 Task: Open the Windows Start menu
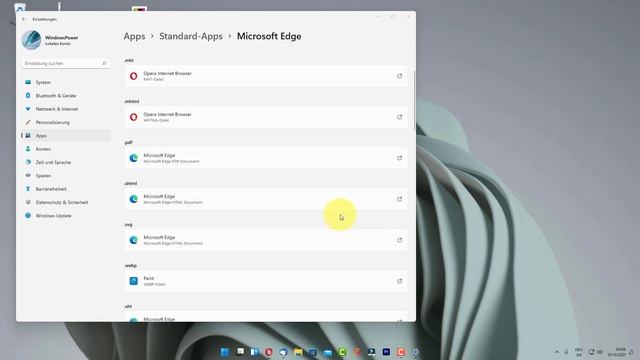pyautogui.click(x=224, y=352)
